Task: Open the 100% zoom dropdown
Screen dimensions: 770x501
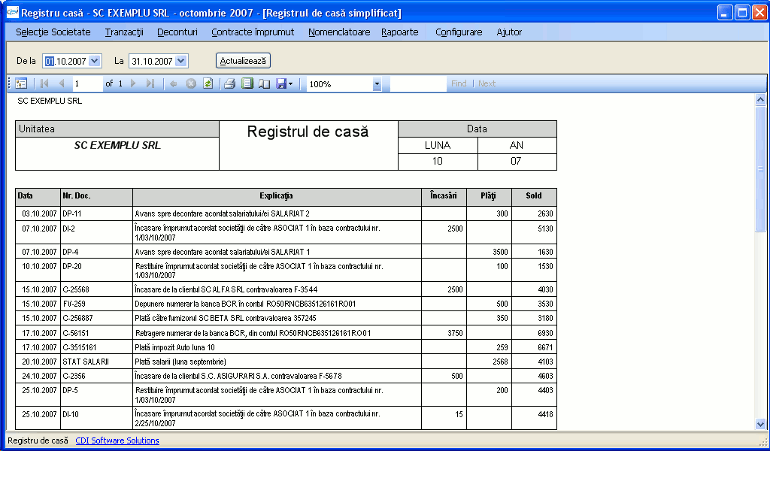Action: [x=377, y=84]
